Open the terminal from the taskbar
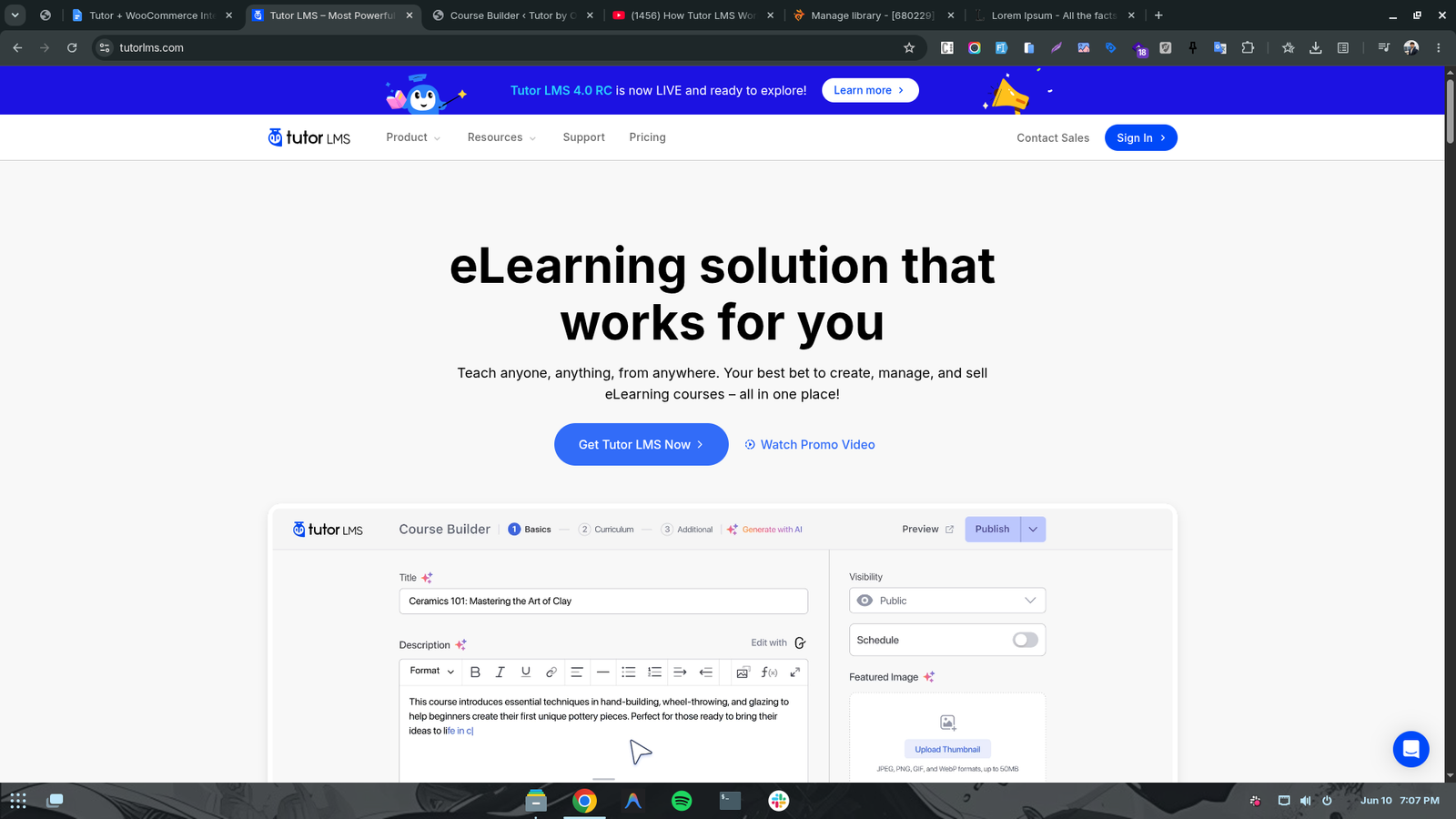The image size is (1456, 819). (730, 801)
